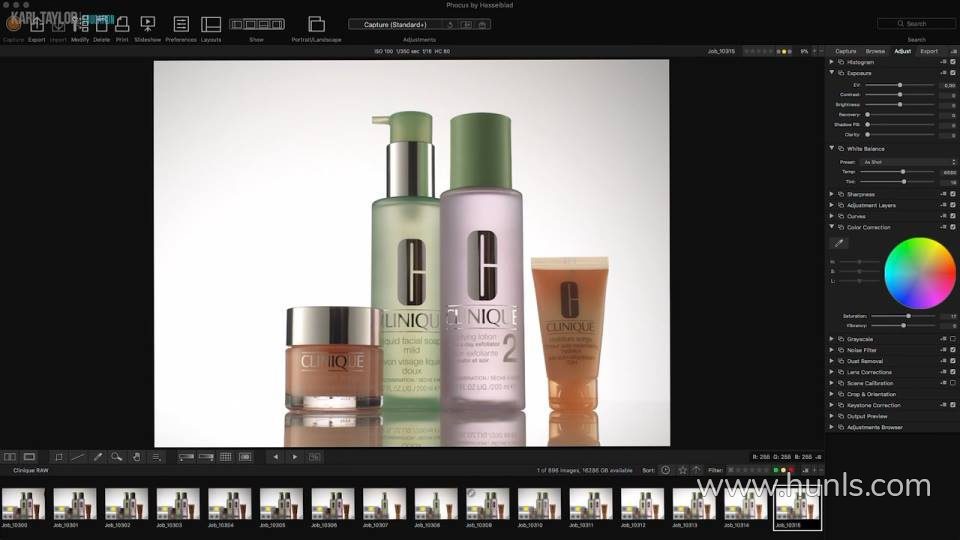Open the White Balance Preset dropdown
This screenshot has height=540, width=960.
coord(908,162)
